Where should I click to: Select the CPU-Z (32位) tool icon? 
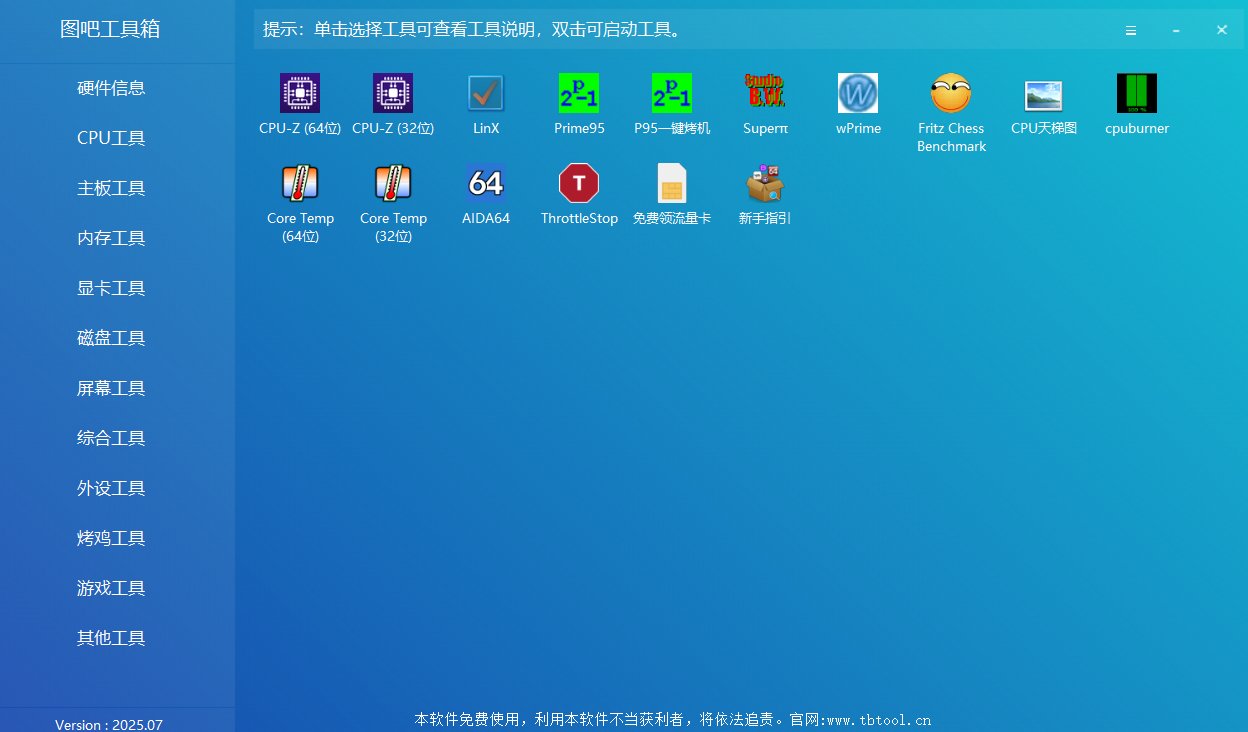tap(393, 93)
